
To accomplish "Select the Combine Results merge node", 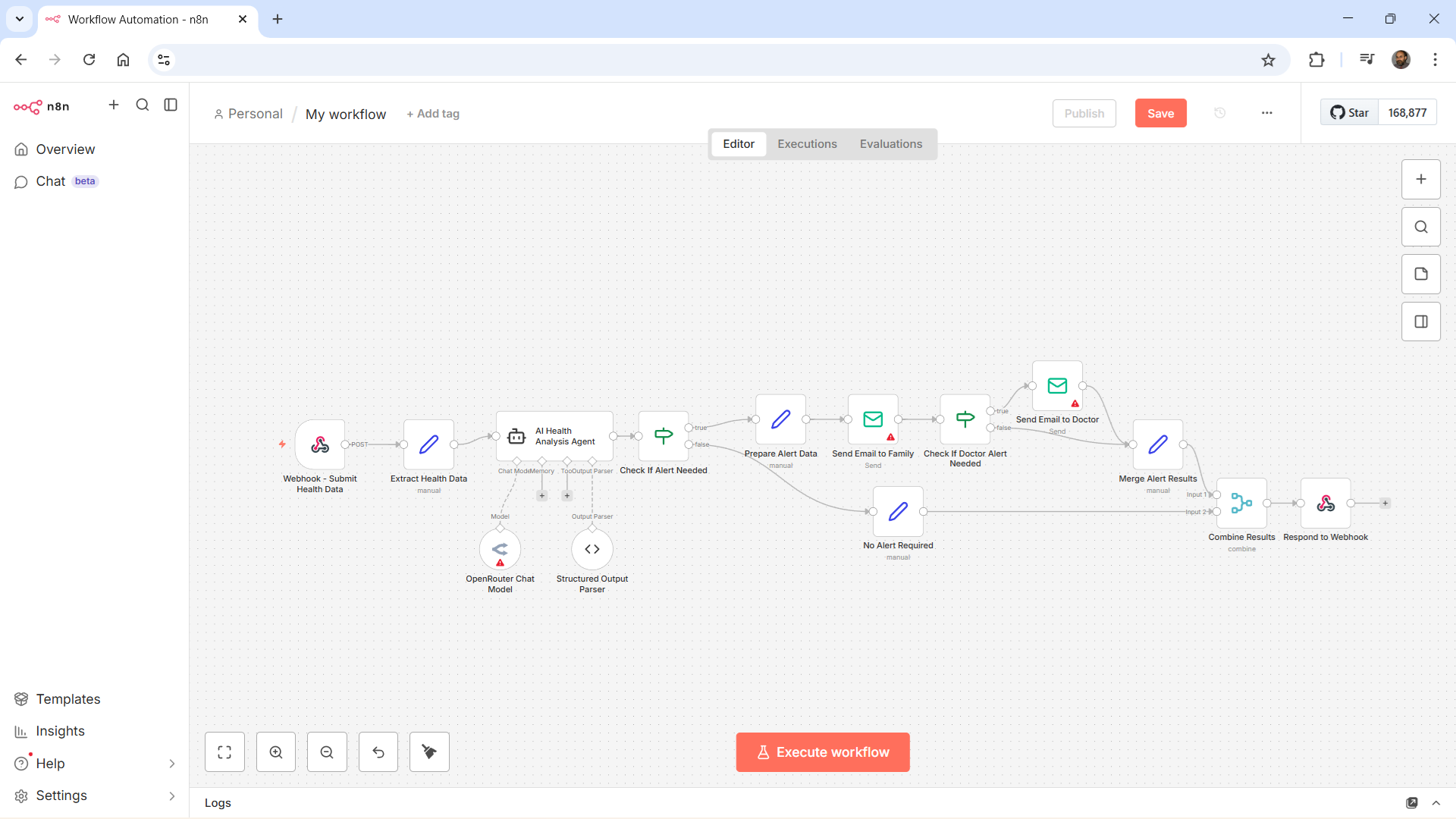I will click(1241, 503).
